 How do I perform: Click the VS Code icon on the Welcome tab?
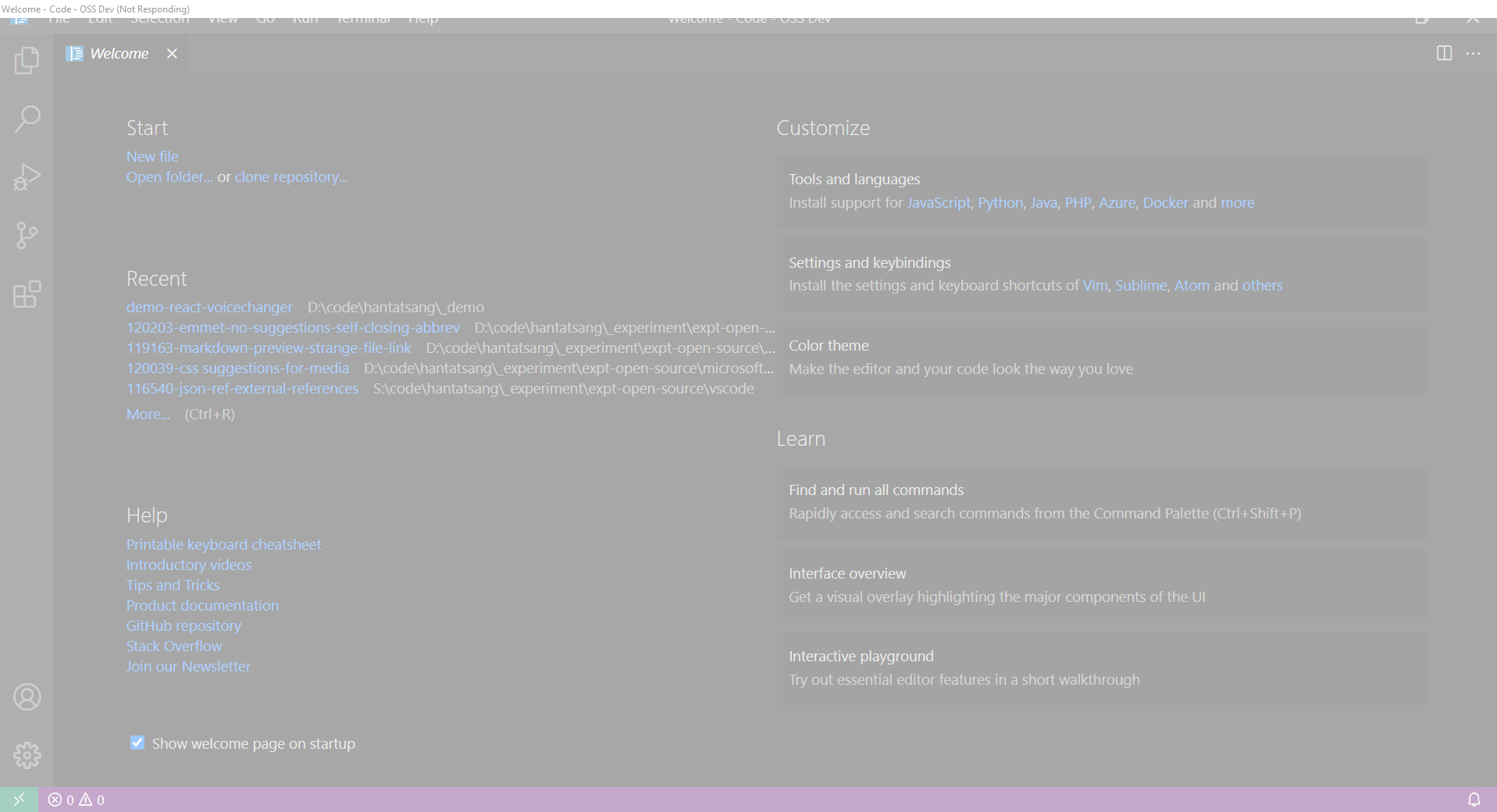point(75,53)
